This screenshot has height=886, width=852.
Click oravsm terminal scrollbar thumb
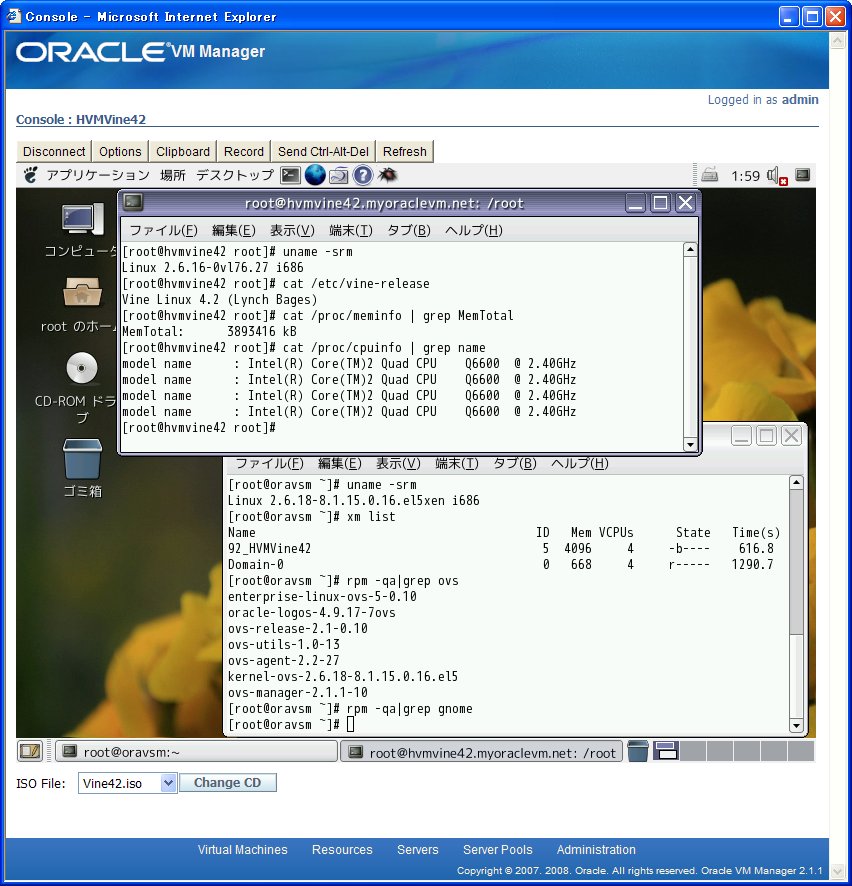pyautogui.click(x=796, y=561)
